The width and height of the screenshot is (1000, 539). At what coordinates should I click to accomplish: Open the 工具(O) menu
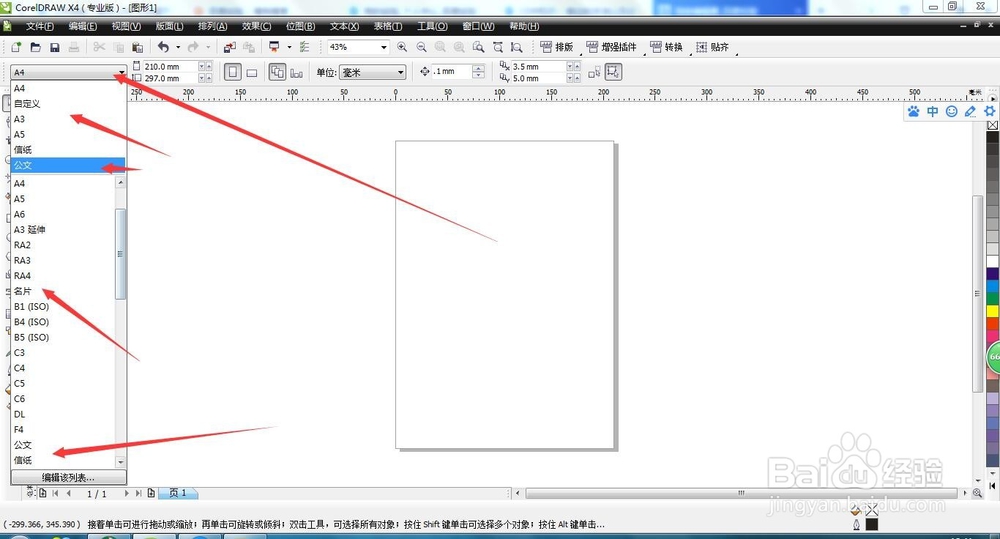432,26
